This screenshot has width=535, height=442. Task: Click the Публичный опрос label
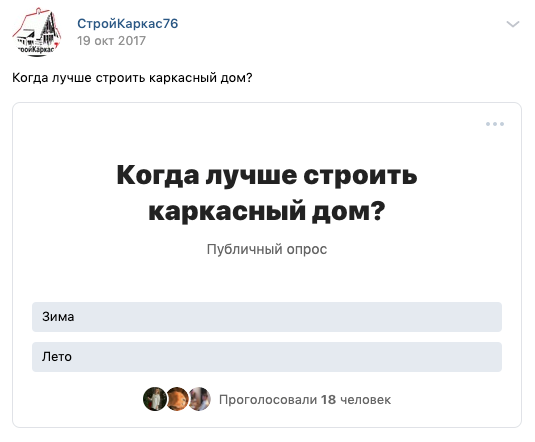click(267, 249)
